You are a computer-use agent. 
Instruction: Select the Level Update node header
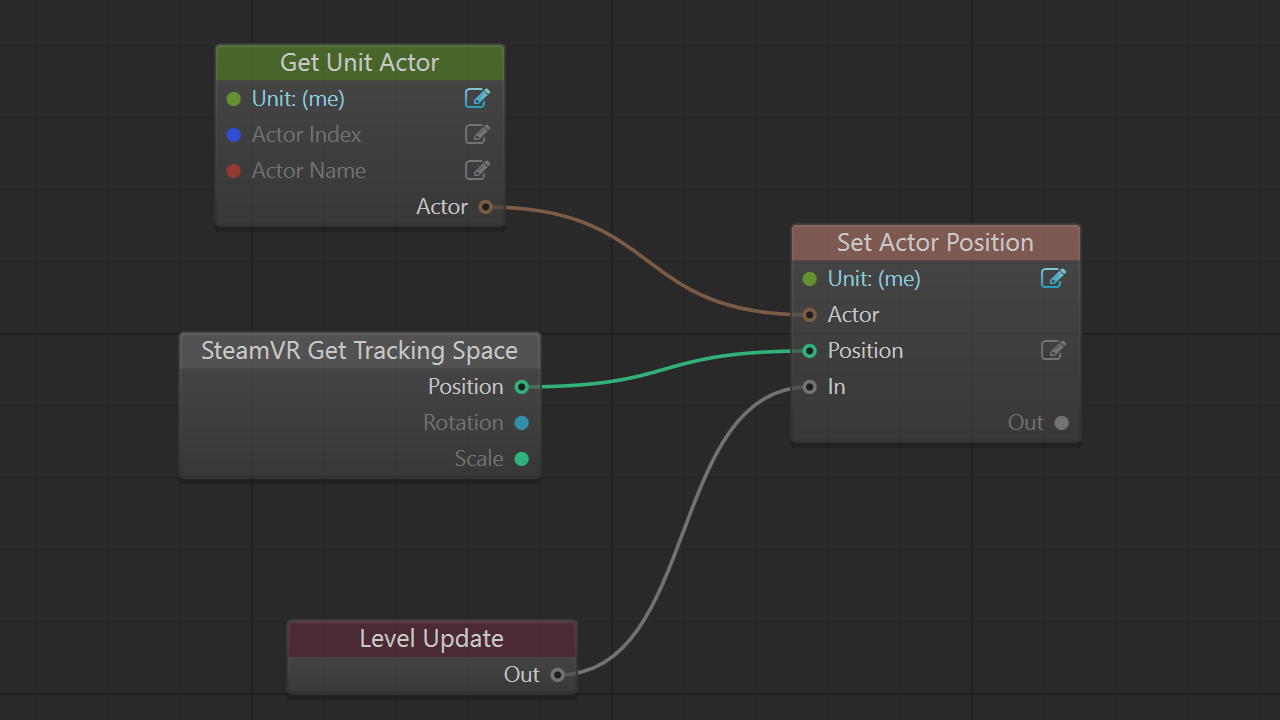[x=432, y=639]
